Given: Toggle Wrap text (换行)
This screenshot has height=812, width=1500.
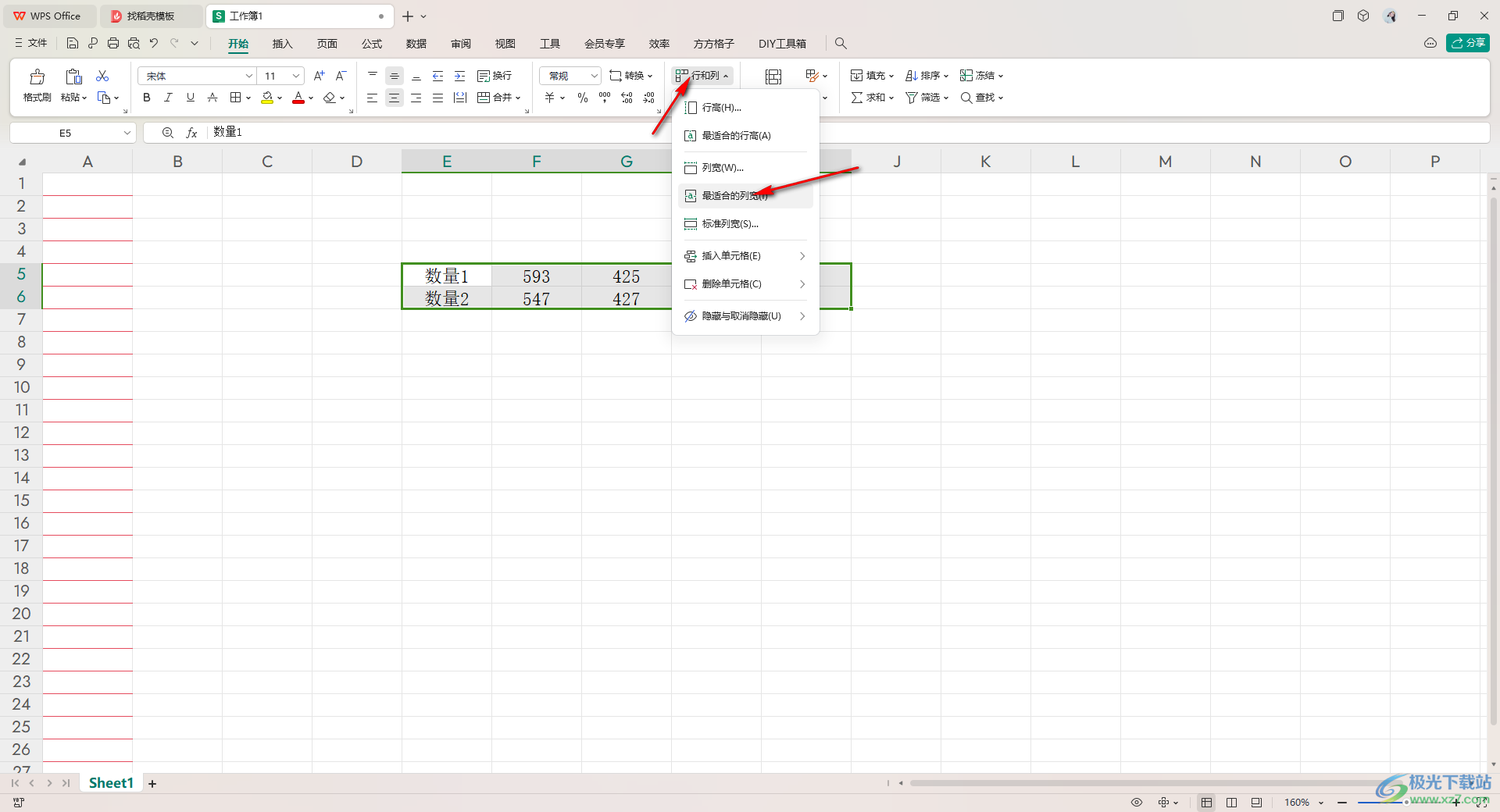Looking at the screenshot, I should pos(495,76).
